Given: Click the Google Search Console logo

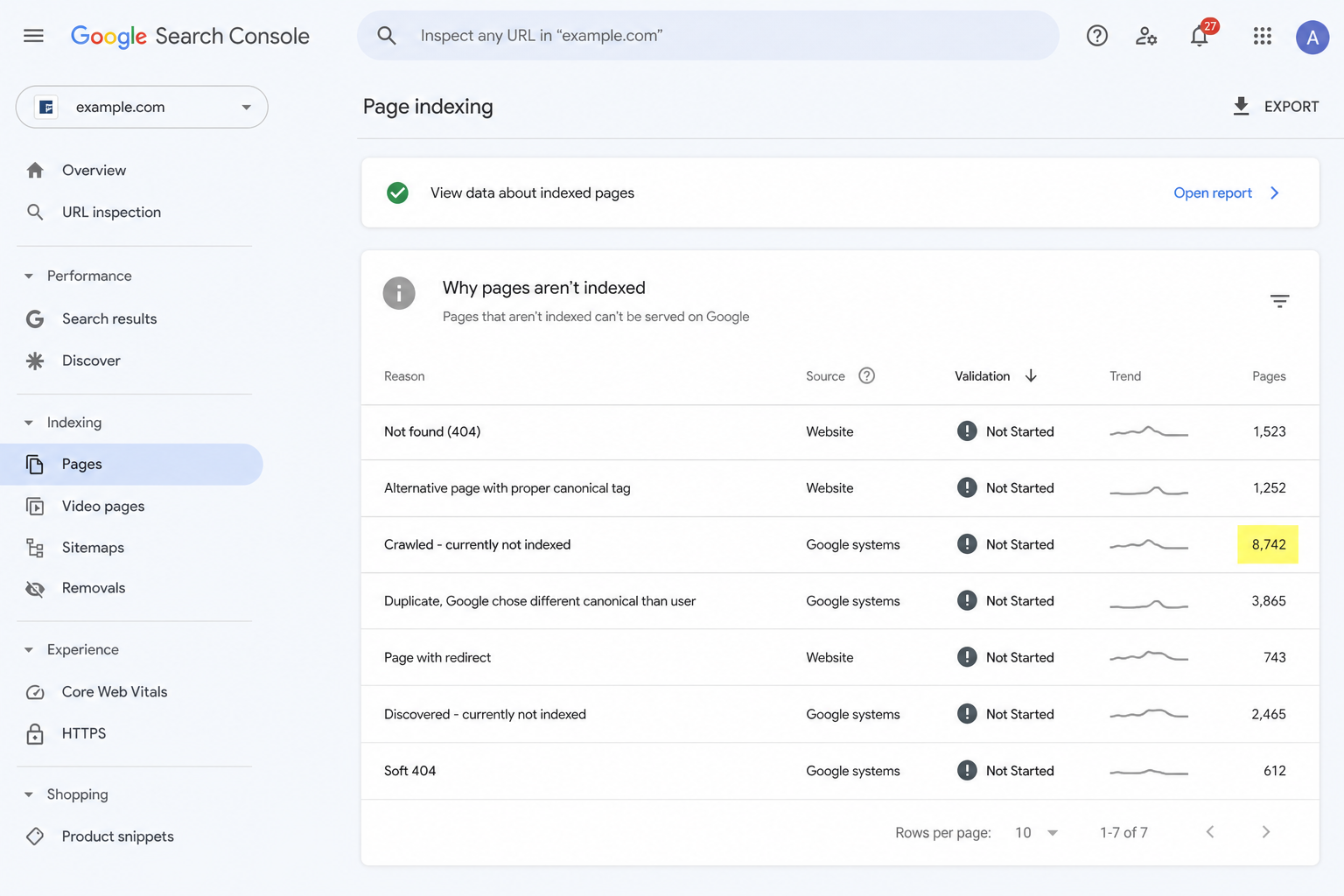Looking at the screenshot, I should tap(190, 36).
